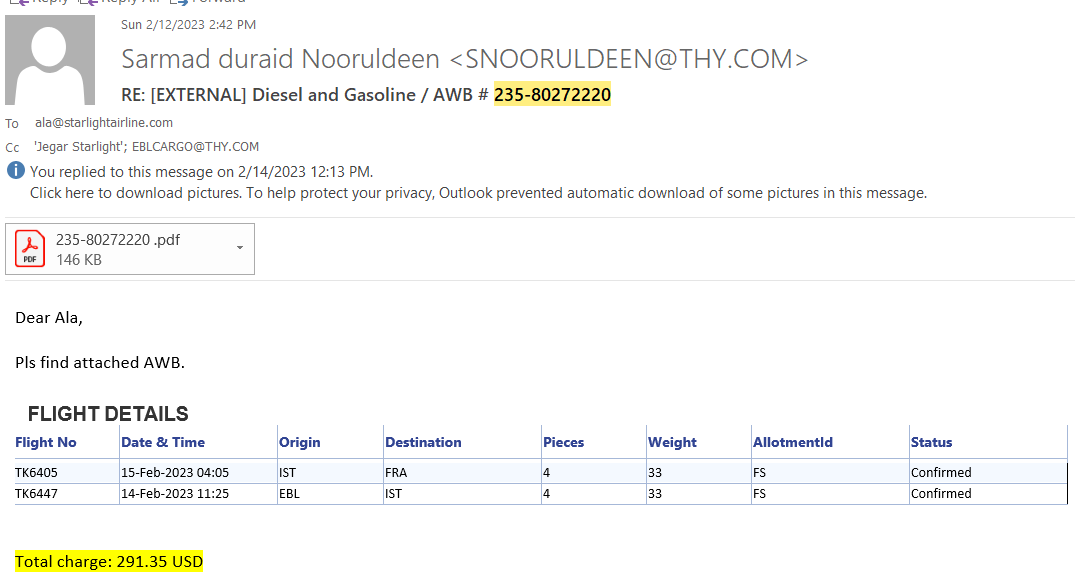The width and height of the screenshot is (1075, 578).
Task: Click the sender's profile avatar picture
Action: [x=50, y=60]
